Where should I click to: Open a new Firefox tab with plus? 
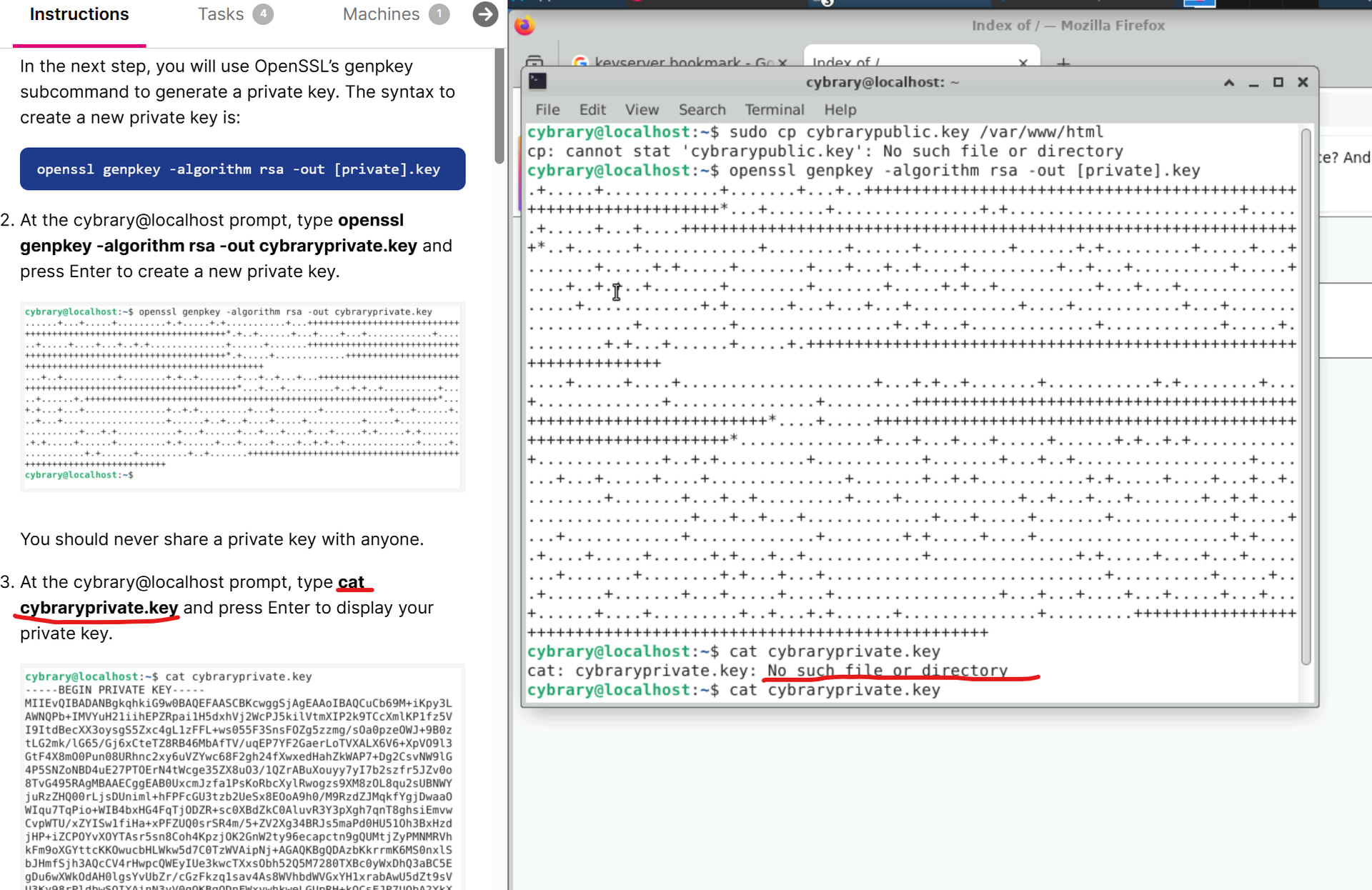point(1063,63)
